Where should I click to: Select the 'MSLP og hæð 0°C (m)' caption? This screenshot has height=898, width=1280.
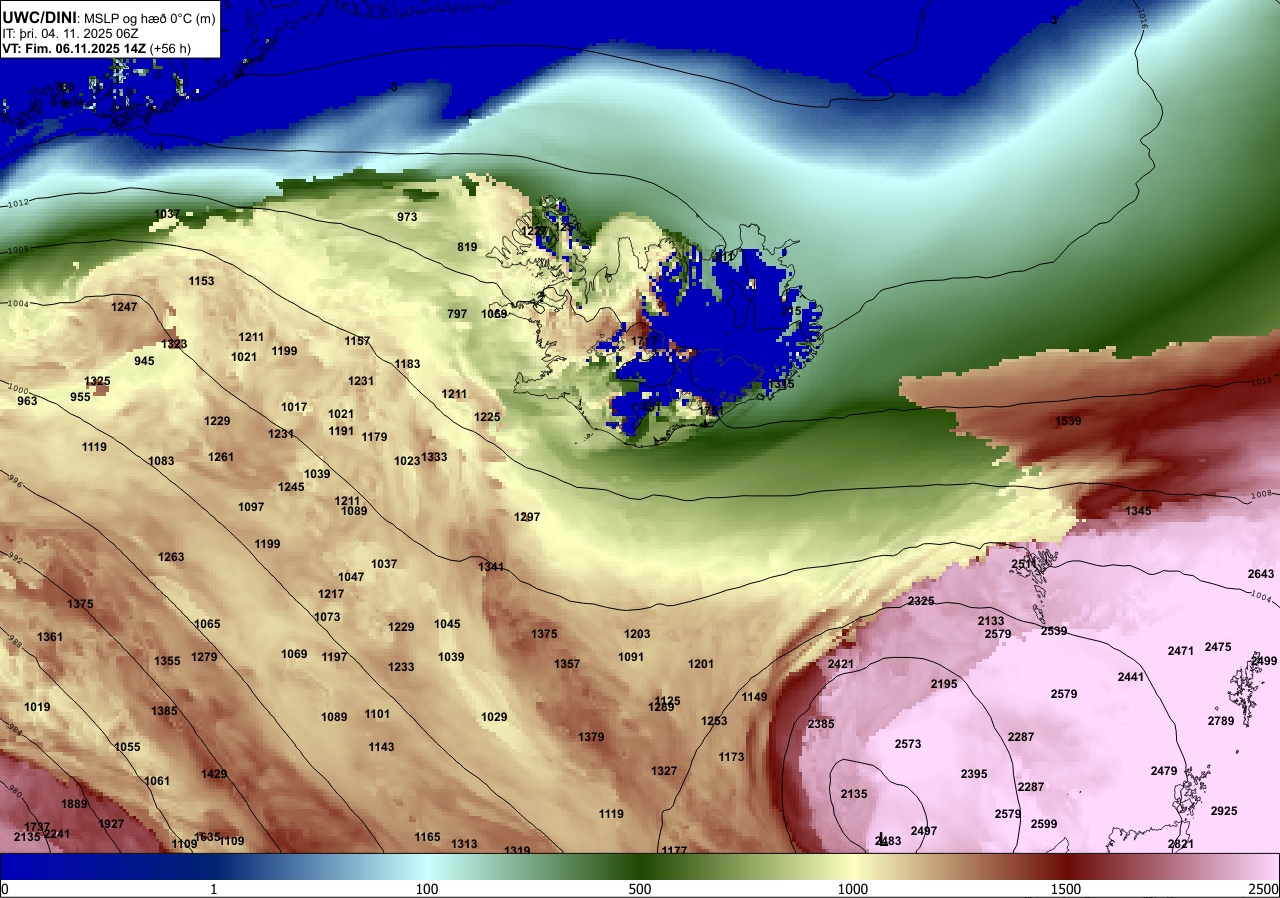pyautogui.click(x=148, y=18)
